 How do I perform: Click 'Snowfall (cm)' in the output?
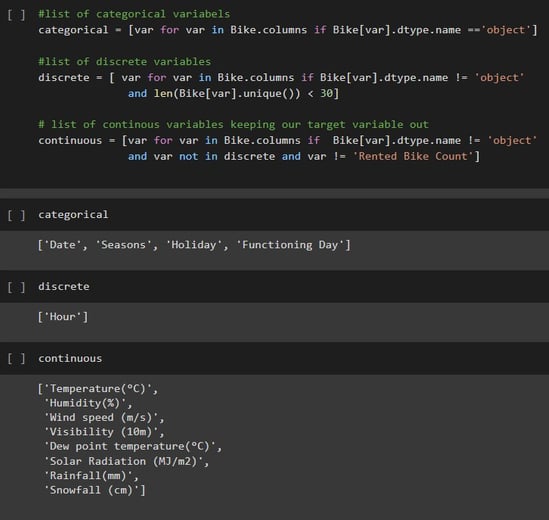(91, 490)
